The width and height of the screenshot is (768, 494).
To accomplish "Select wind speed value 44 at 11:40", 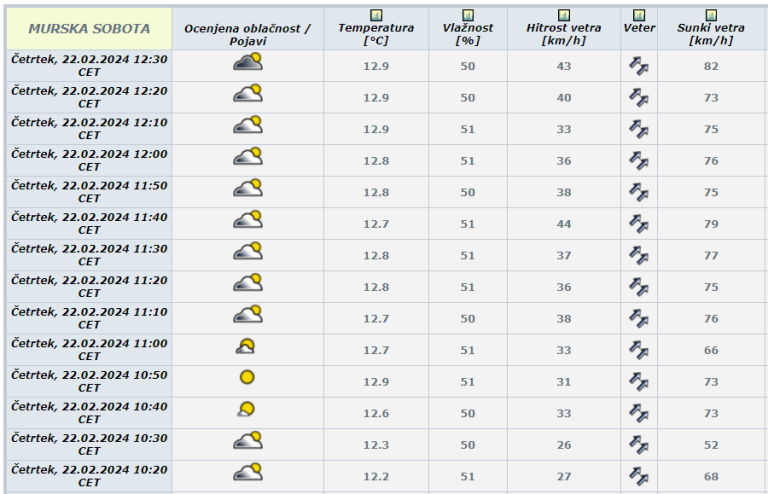I will point(563,224).
